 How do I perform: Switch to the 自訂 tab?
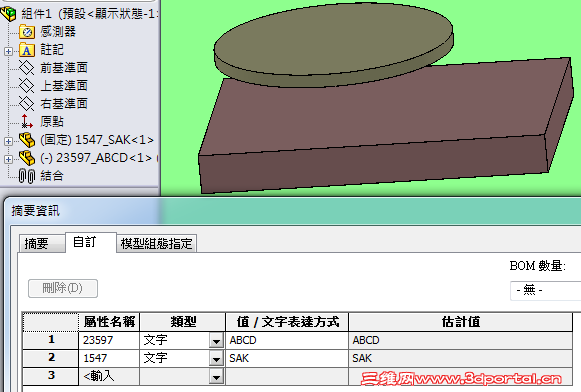click(x=91, y=242)
